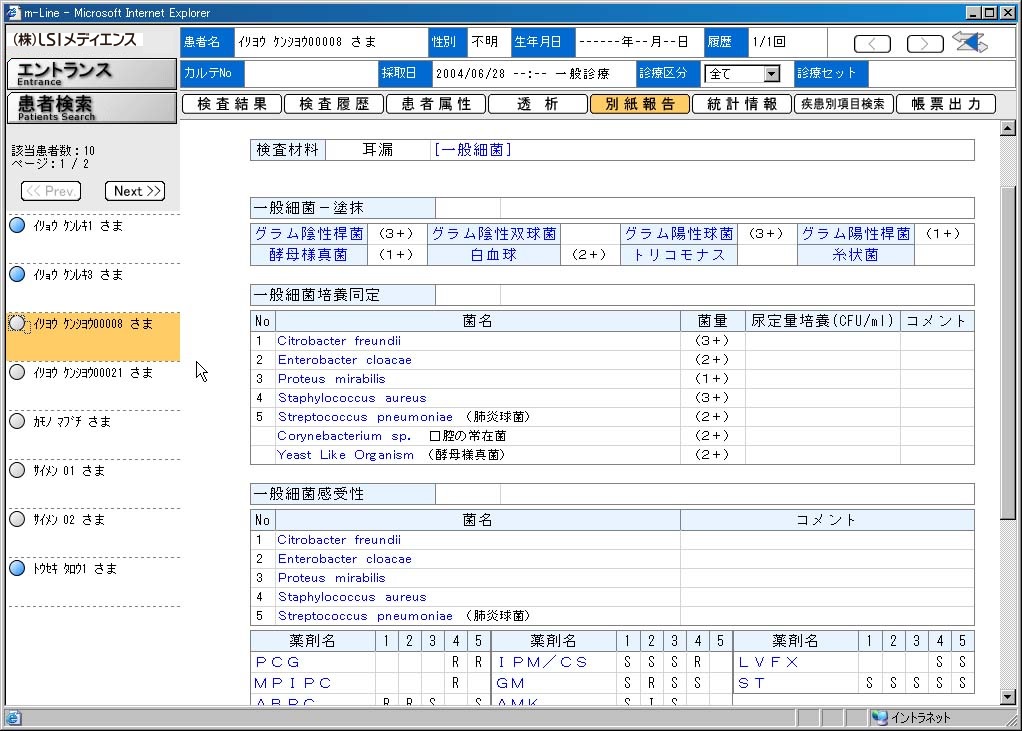Viewport: 1022px width, 731px height.
Task: Click the [一般細菌] link
Action: (473, 150)
